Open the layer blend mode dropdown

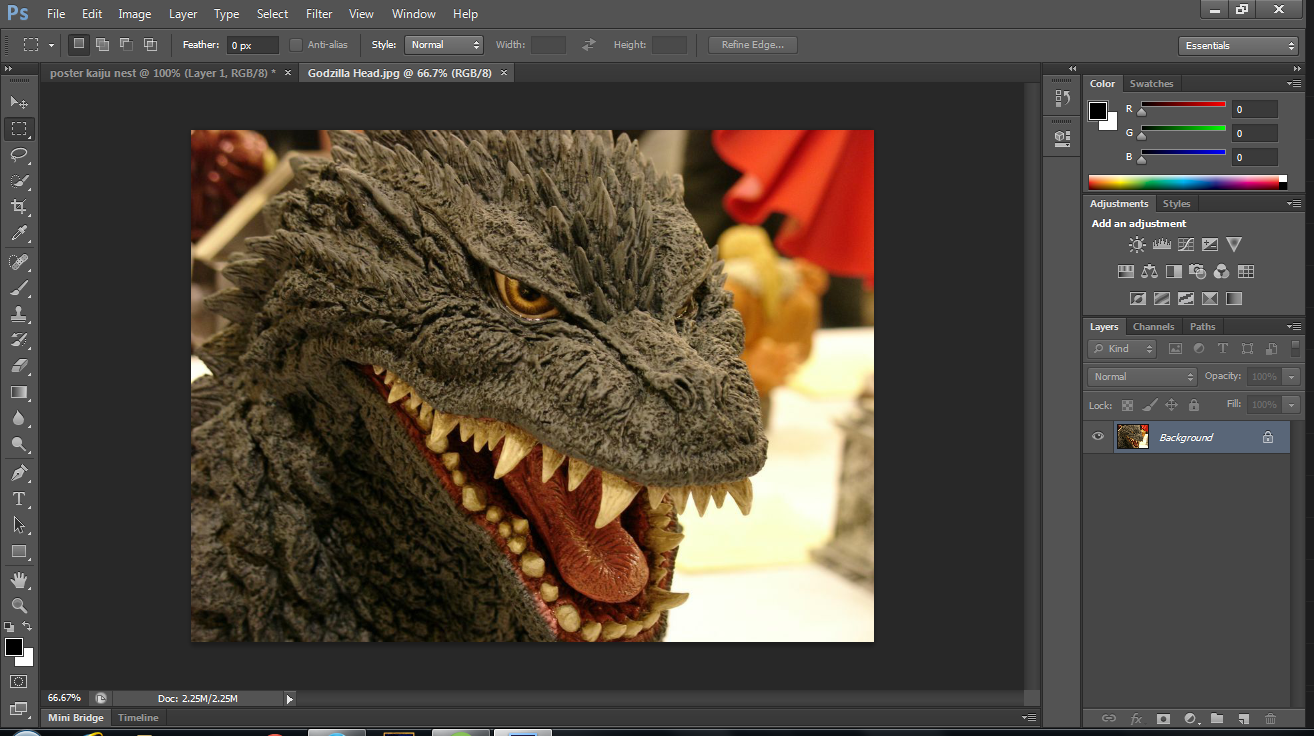pos(1142,377)
